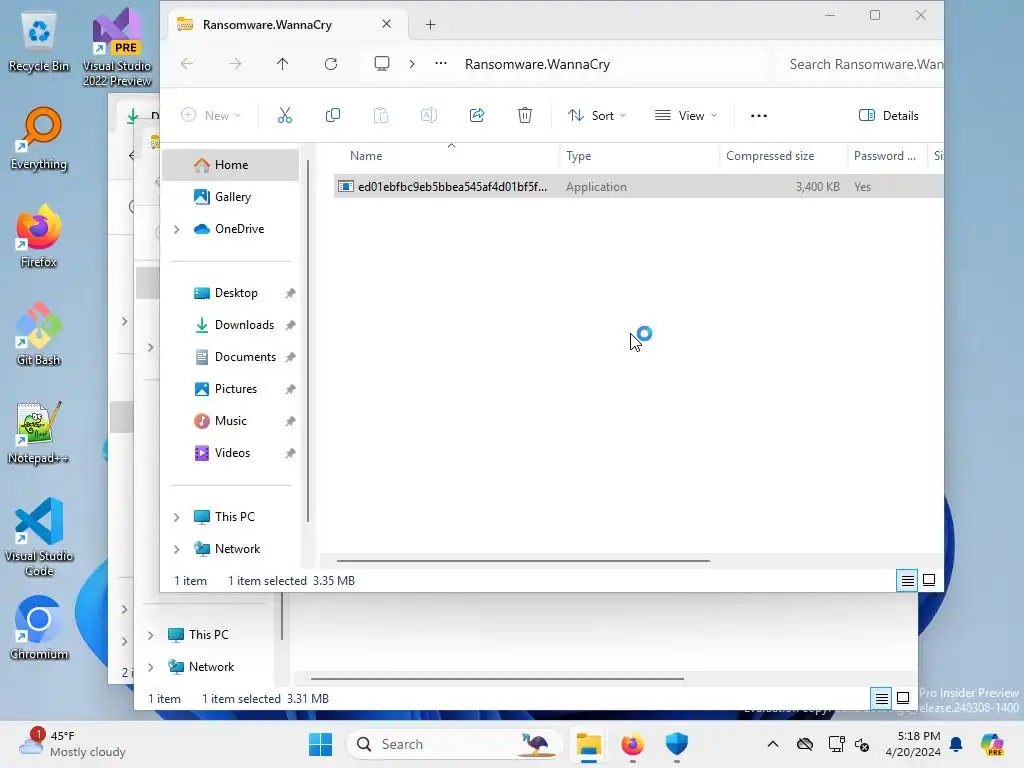Switch to details view in back window

coord(881,699)
